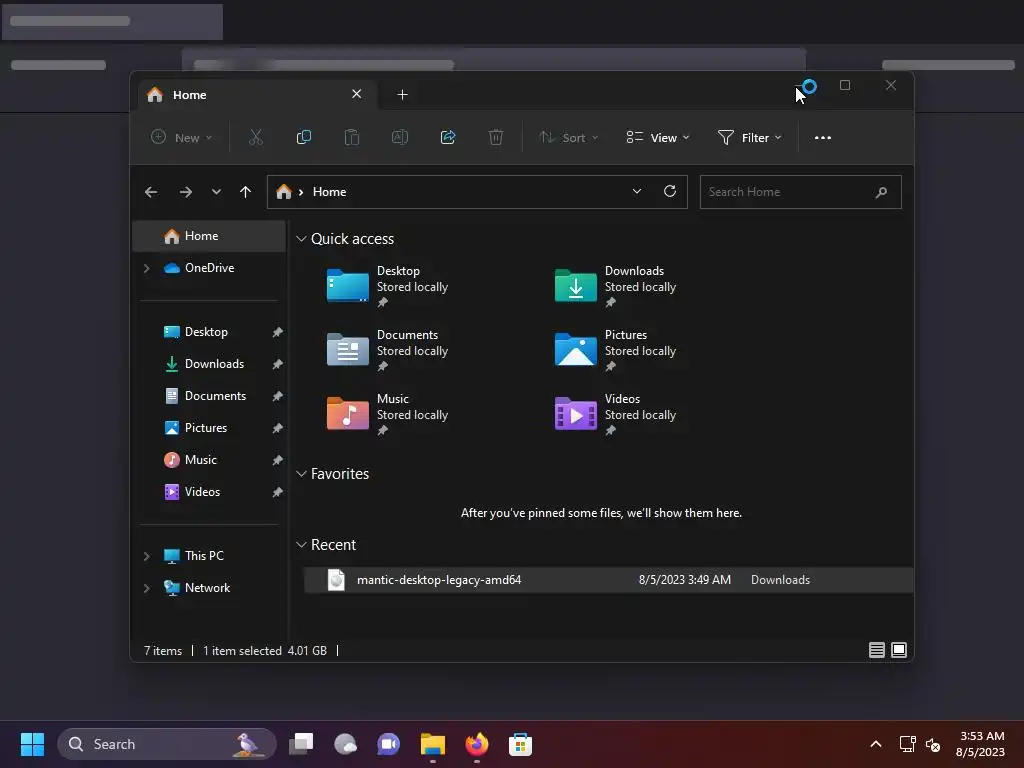Viewport: 1024px width, 768px height.
Task: Show hidden system tray icons
Action: pos(876,744)
